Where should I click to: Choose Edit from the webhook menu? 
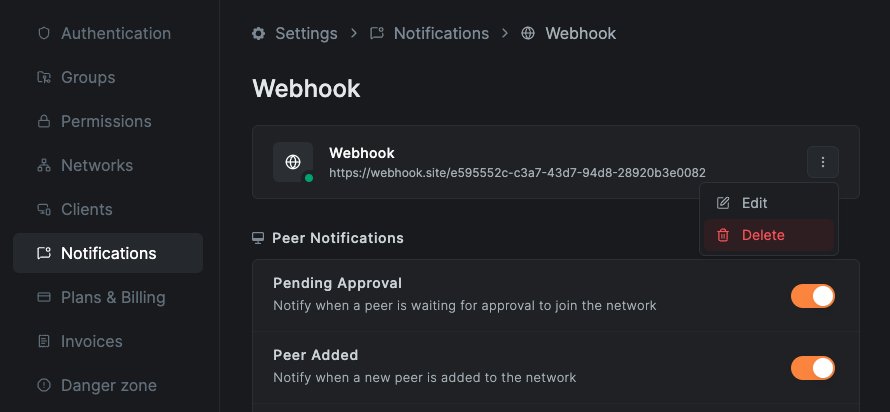tap(755, 203)
